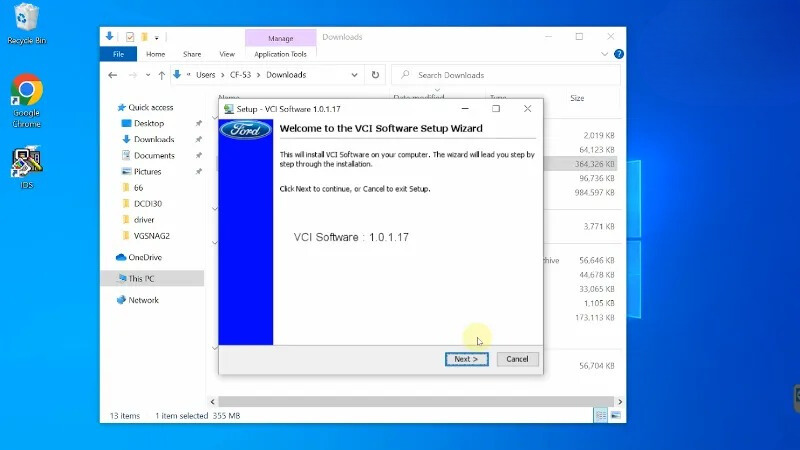
Task: Click the horizontal scrollbar track
Action: (416, 402)
